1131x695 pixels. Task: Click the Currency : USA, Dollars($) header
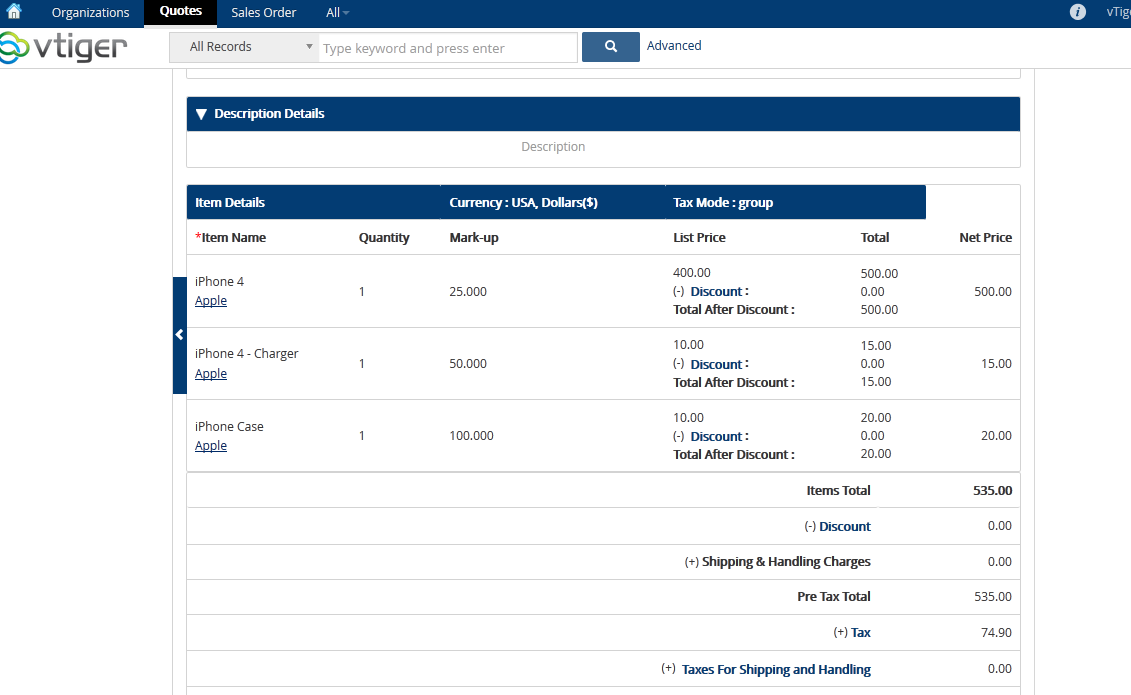[x=524, y=203]
